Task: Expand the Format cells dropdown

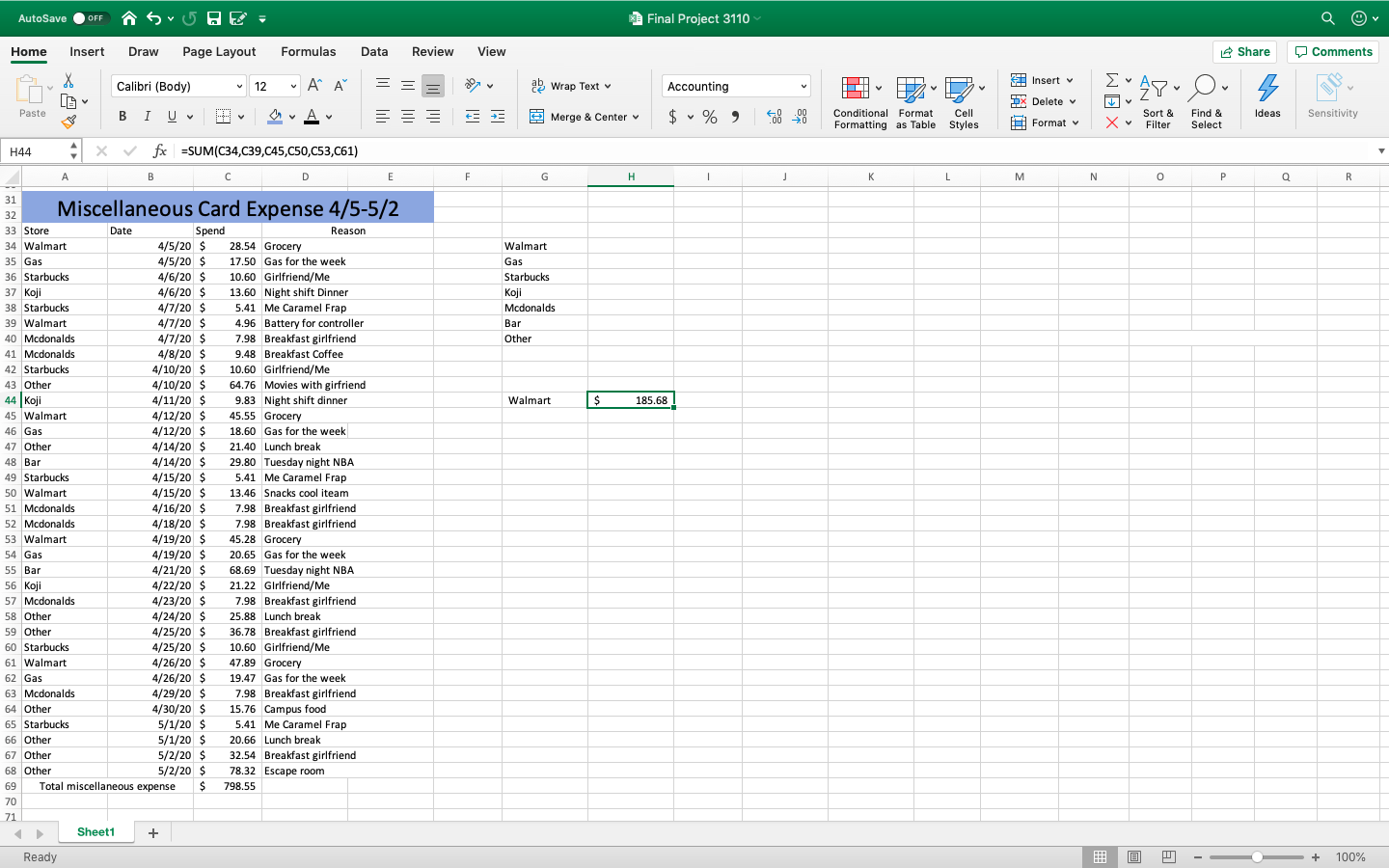Action: tap(1076, 123)
